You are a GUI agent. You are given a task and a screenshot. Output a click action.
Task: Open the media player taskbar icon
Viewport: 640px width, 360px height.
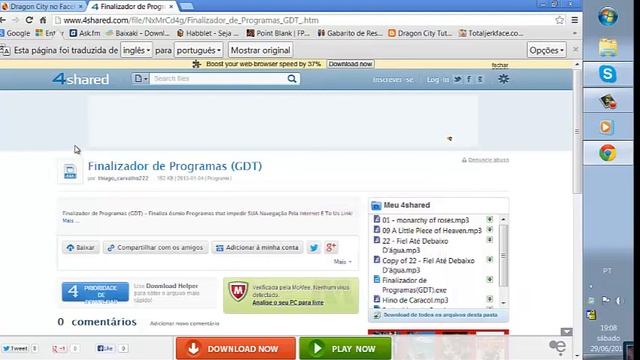[606, 127]
